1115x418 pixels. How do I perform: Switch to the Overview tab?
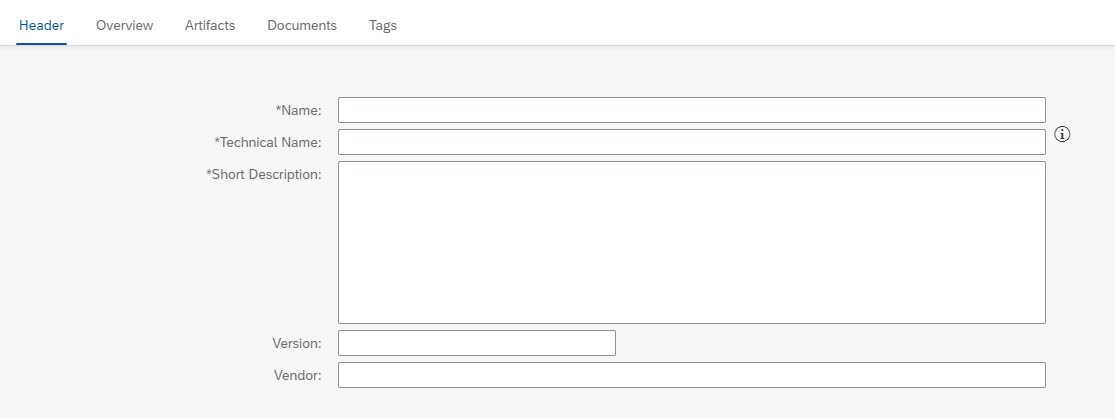[124, 25]
